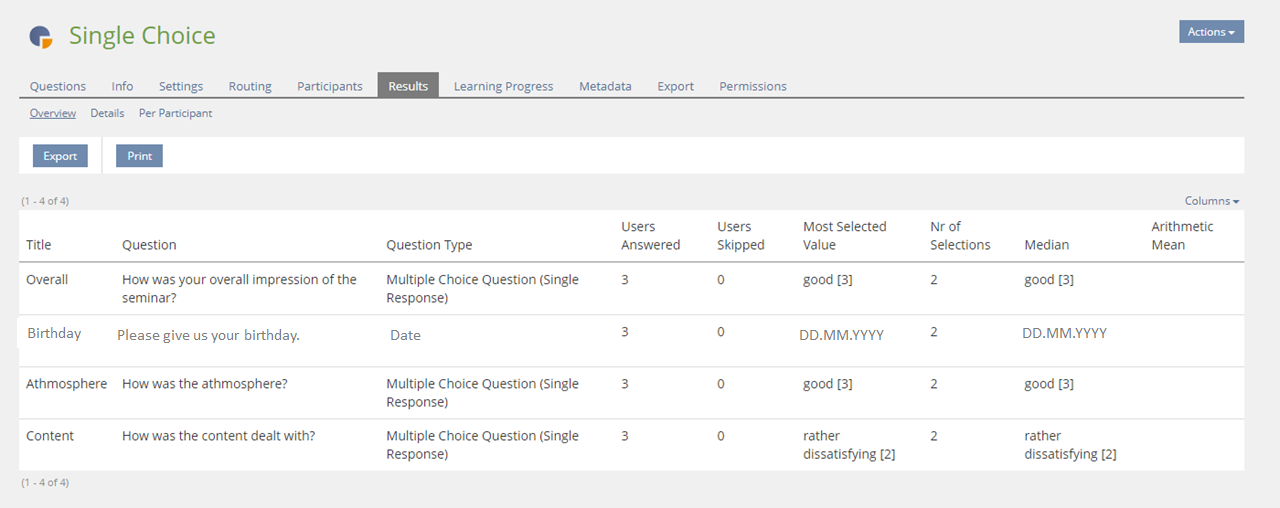This screenshot has width=1280, height=508.
Task: Switch to Learning Progress tab
Action: point(503,86)
